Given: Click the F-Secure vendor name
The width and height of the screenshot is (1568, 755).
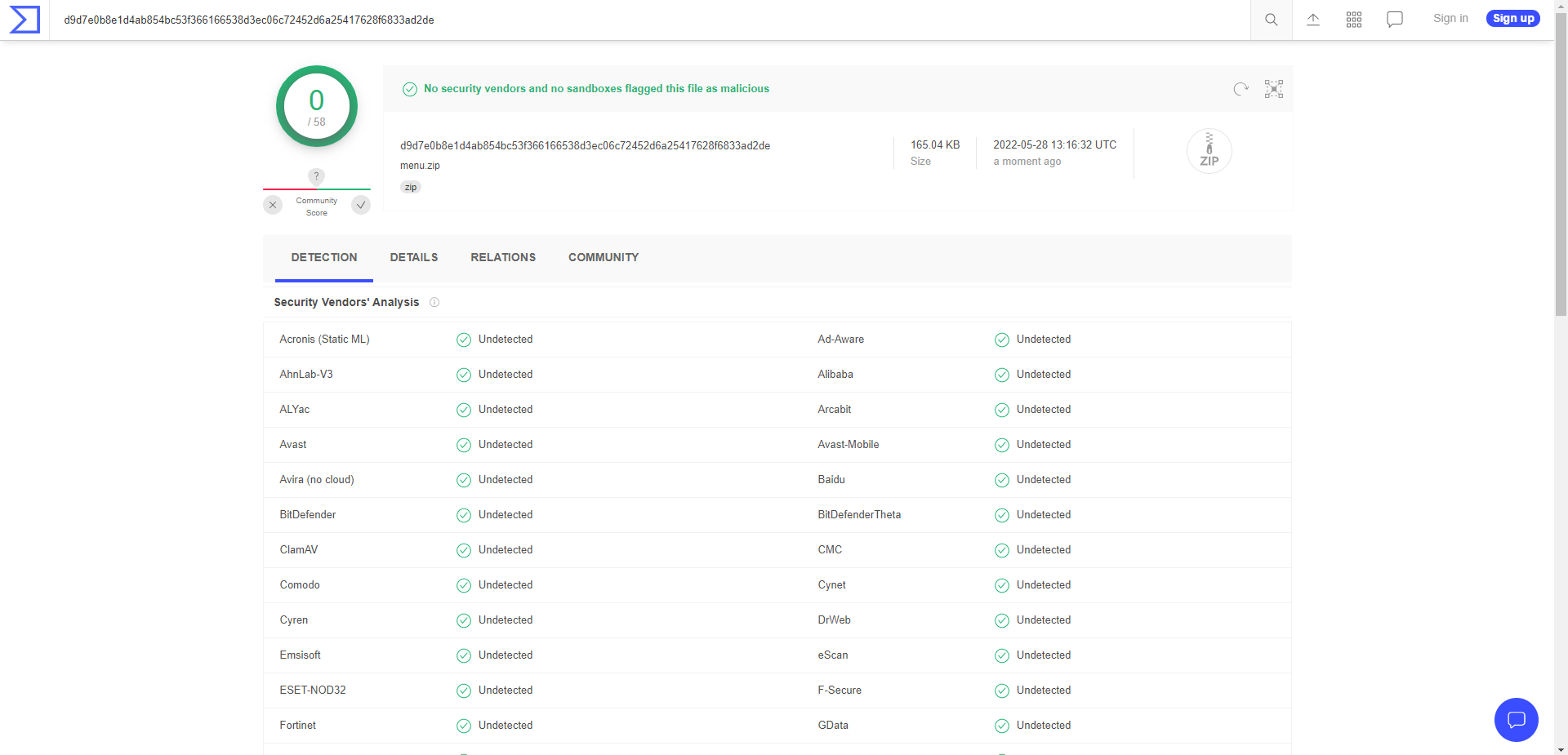Looking at the screenshot, I should (x=840, y=691).
